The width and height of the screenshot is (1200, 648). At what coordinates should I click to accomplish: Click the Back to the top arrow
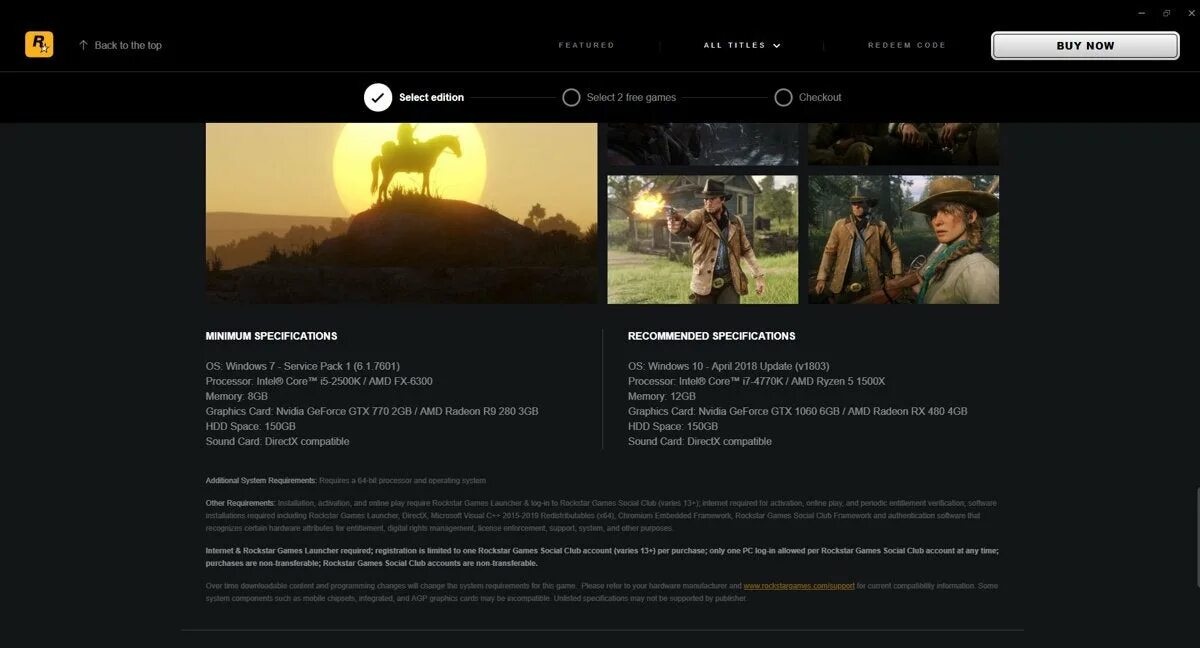[x=83, y=45]
